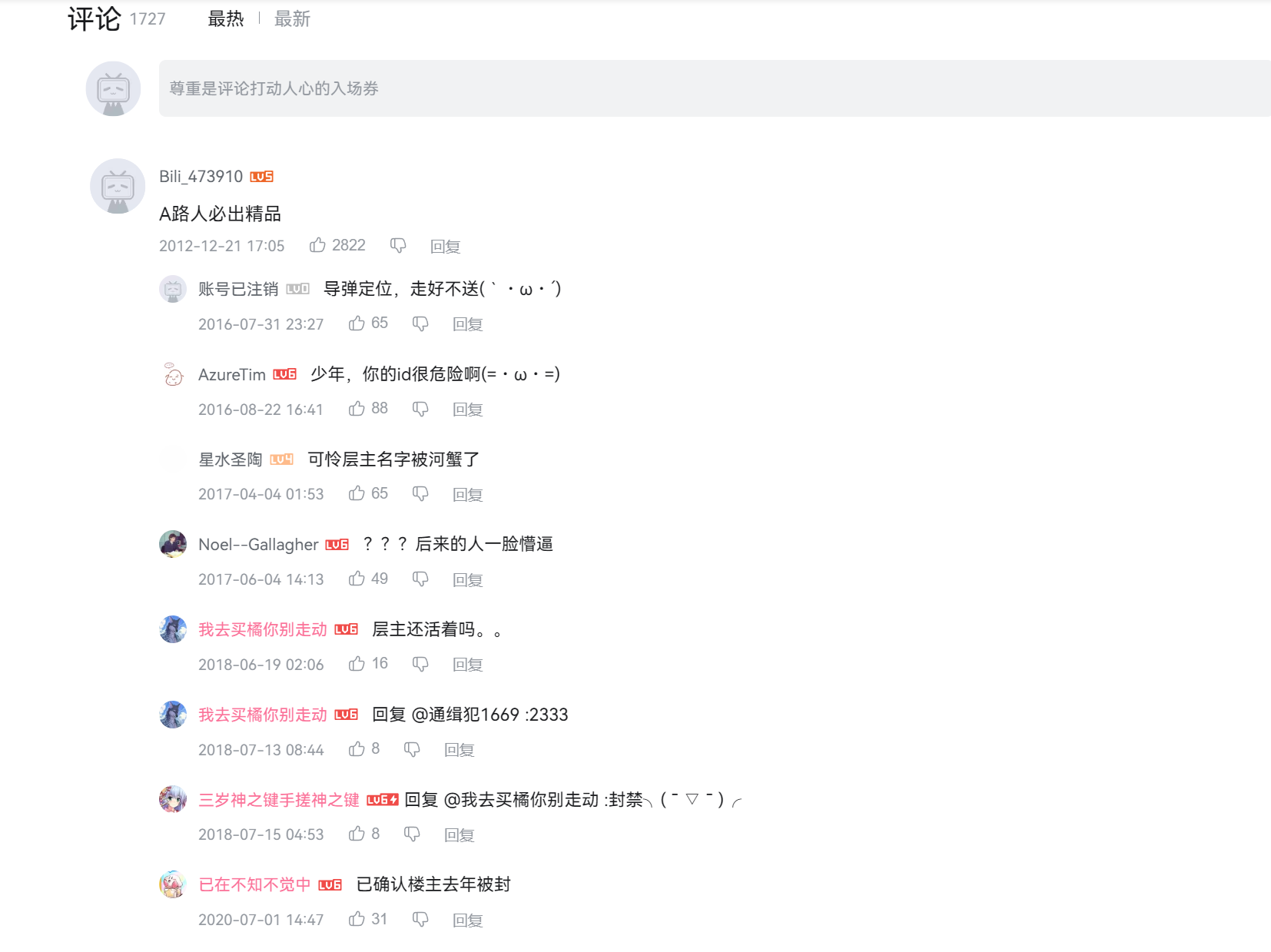This screenshot has height=952, width=1271.
Task: Open Bili_473910's avatar
Action: tap(118, 187)
